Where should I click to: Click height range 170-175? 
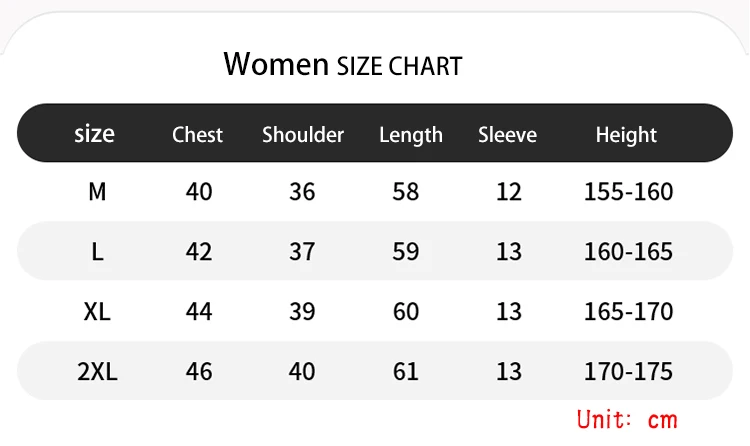(x=629, y=371)
